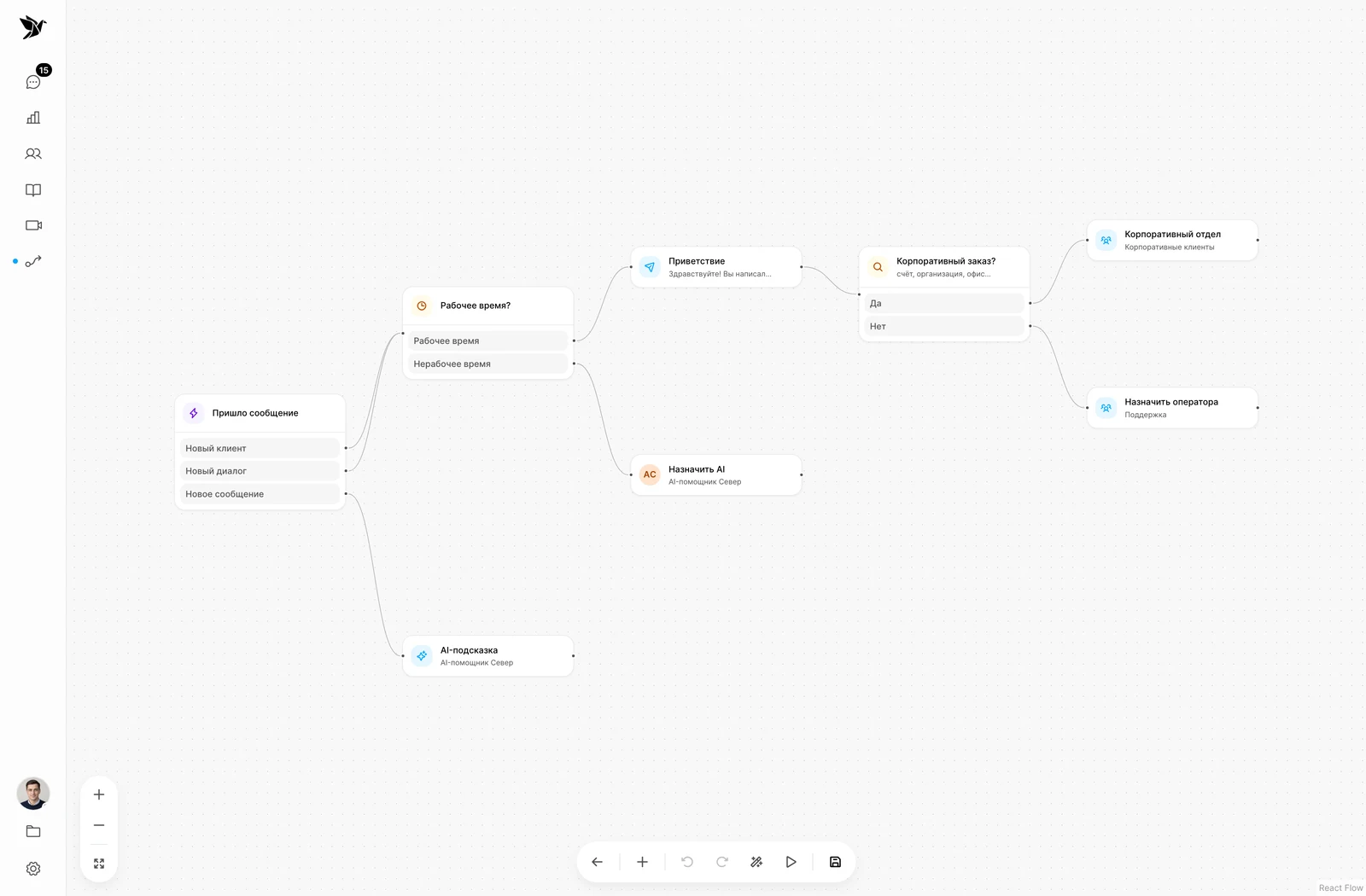Select the 'Пришло сообщение' trigger node header

[x=260, y=413]
